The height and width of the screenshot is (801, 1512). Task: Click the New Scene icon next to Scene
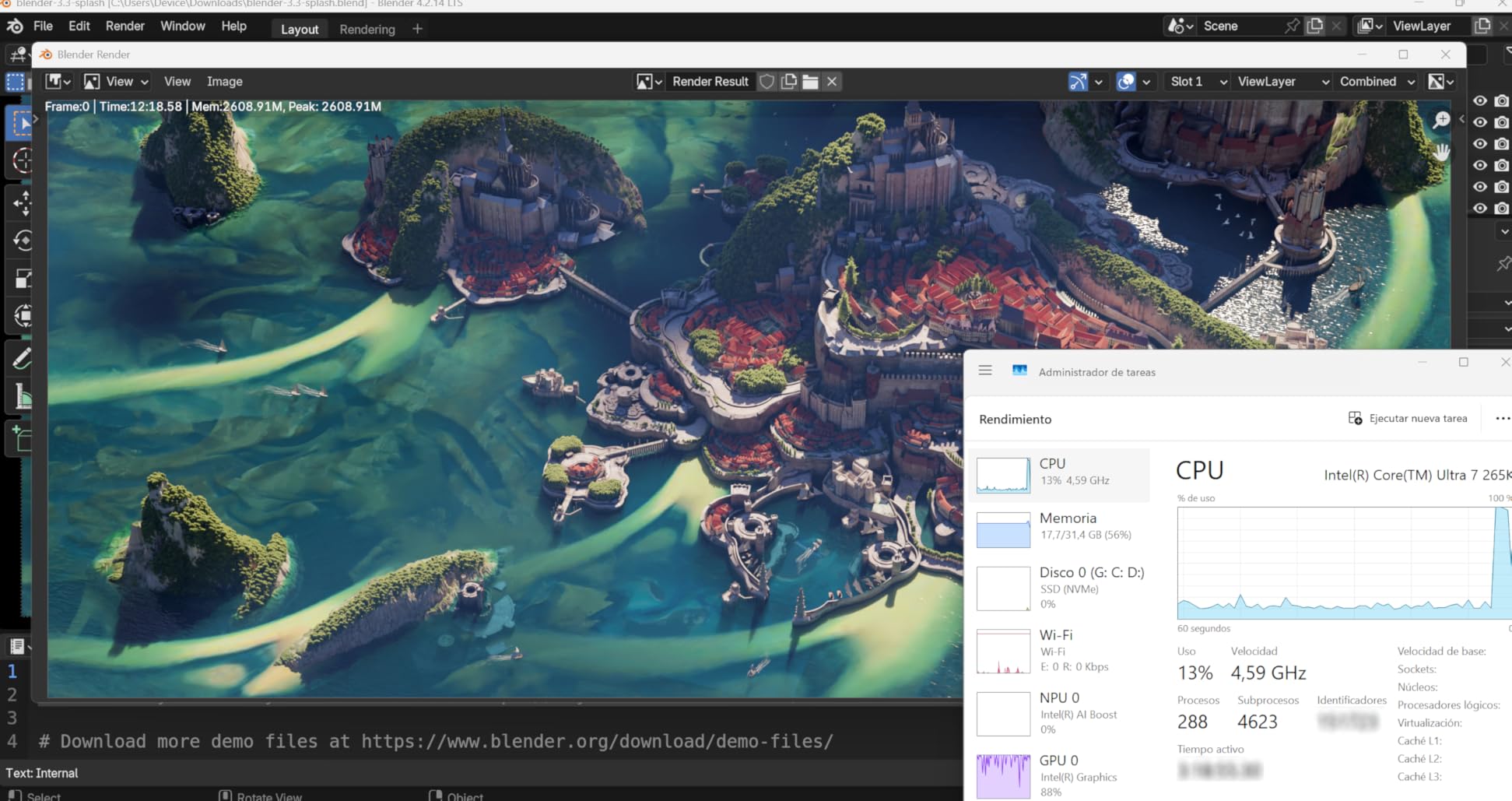tap(1315, 26)
